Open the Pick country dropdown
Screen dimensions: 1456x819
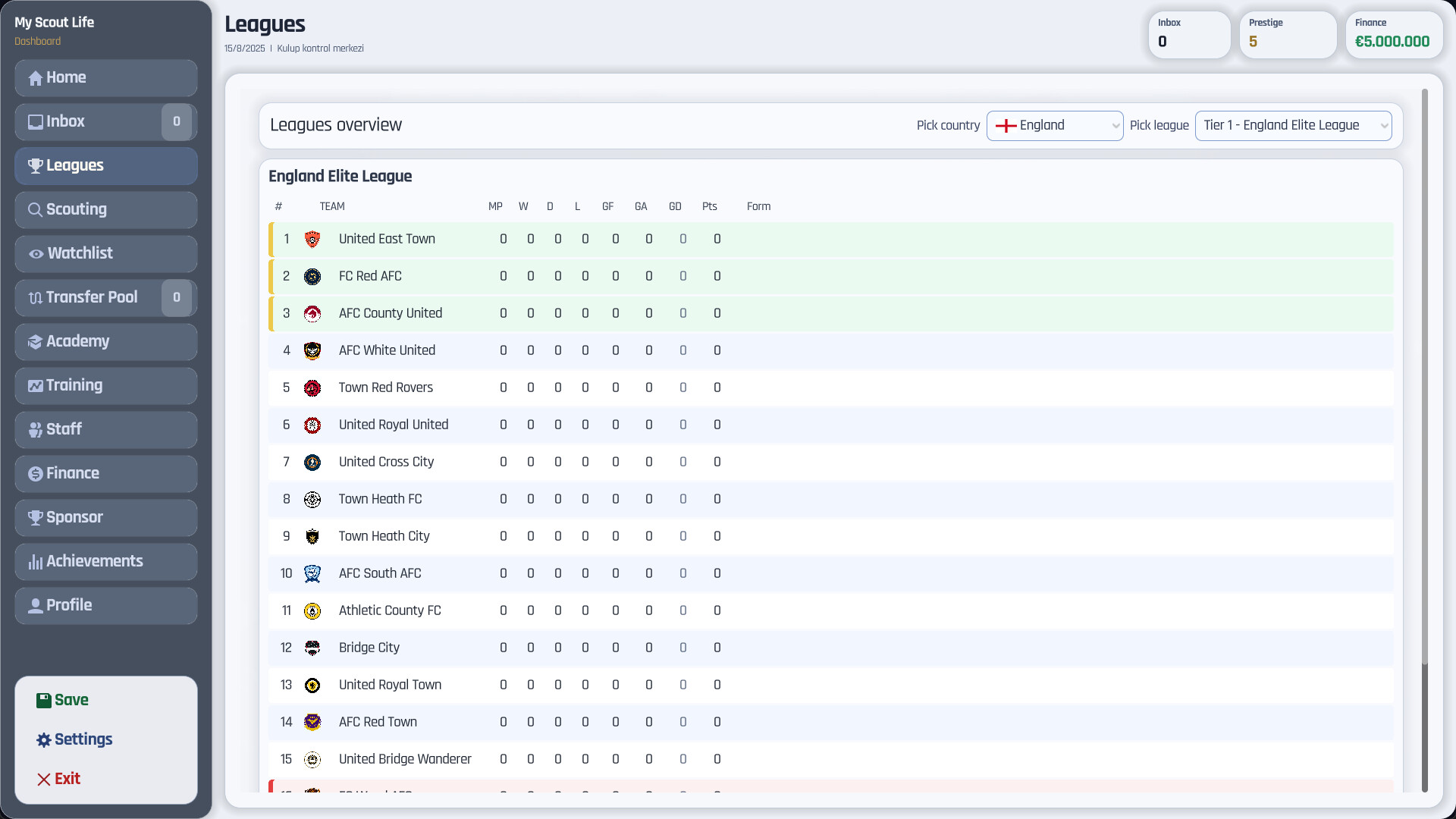pyautogui.click(x=1054, y=126)
